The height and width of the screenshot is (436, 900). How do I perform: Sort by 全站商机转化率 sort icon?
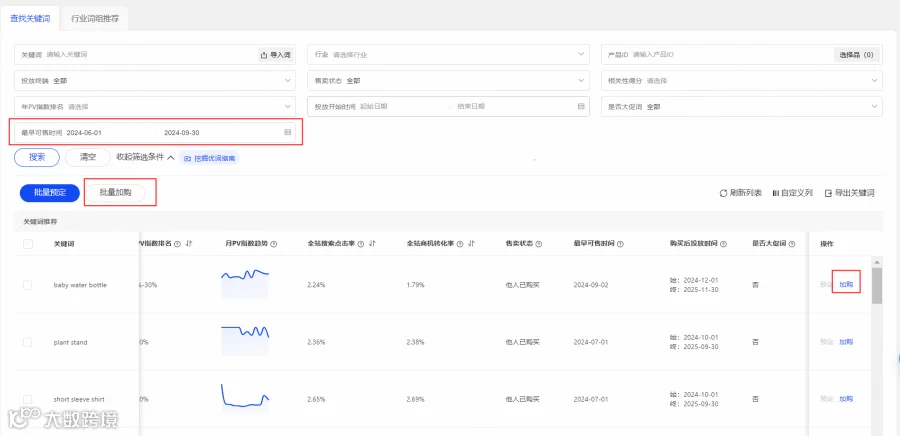click(472, 244)
